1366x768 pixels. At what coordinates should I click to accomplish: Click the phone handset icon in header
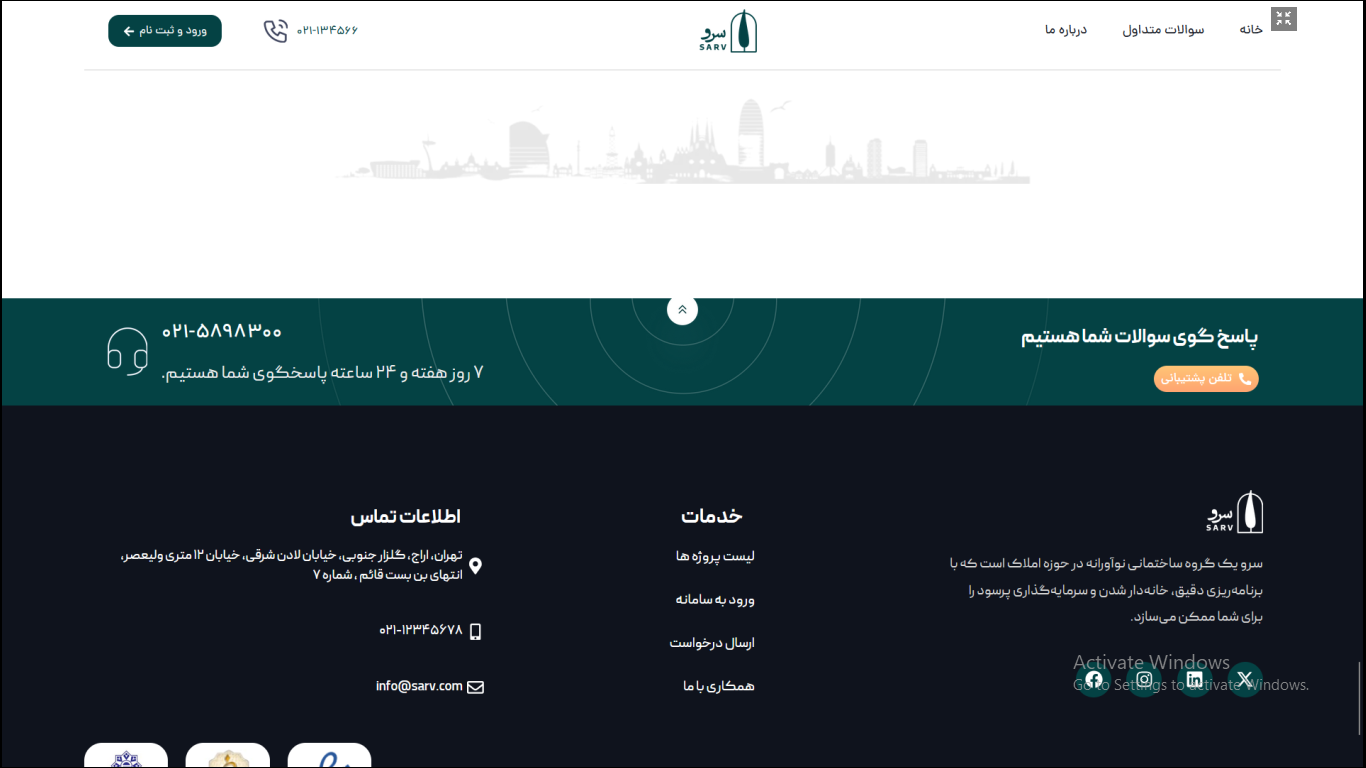(276, 31)
